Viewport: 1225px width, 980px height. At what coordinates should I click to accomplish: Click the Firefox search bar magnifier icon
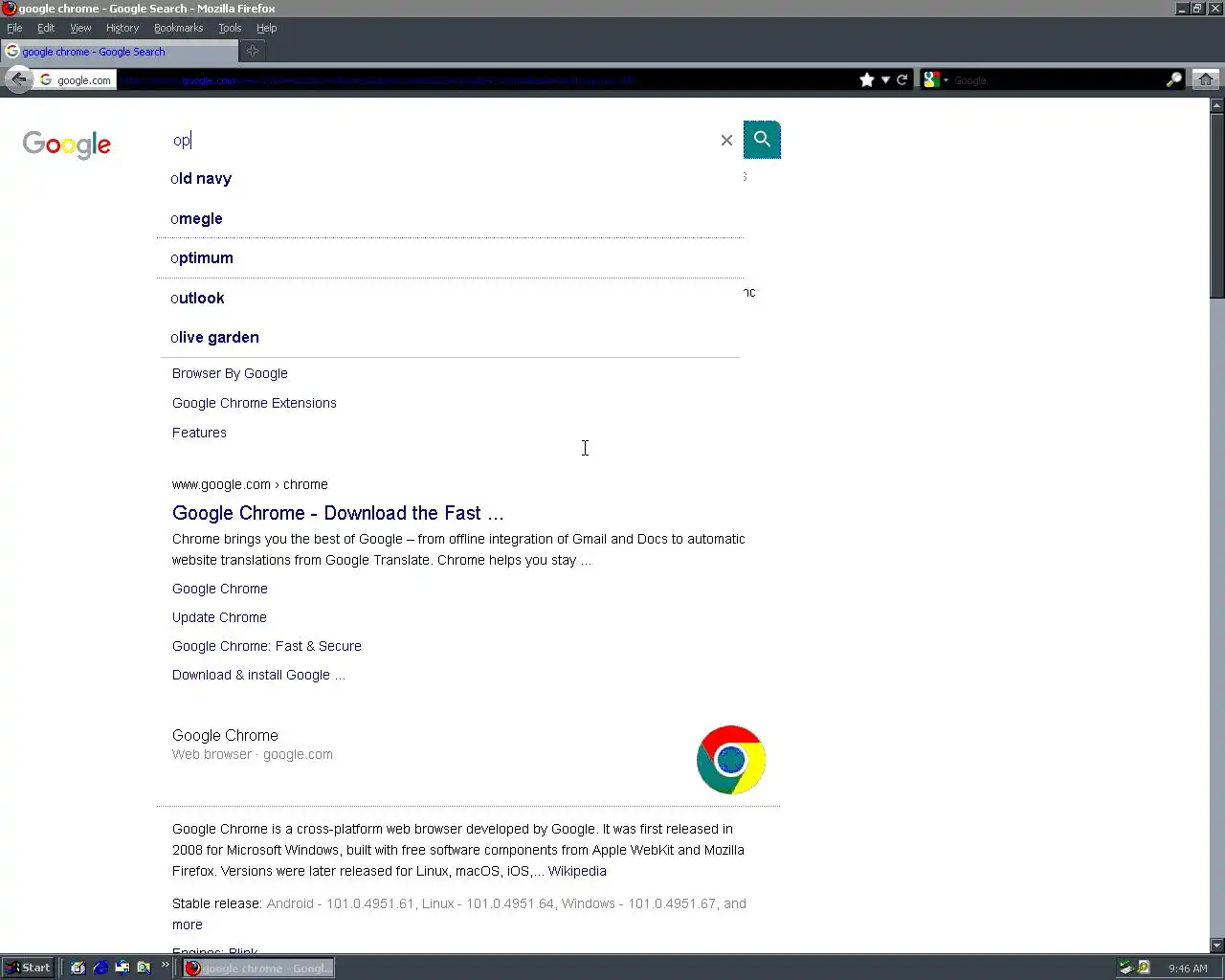[1173, 80]
